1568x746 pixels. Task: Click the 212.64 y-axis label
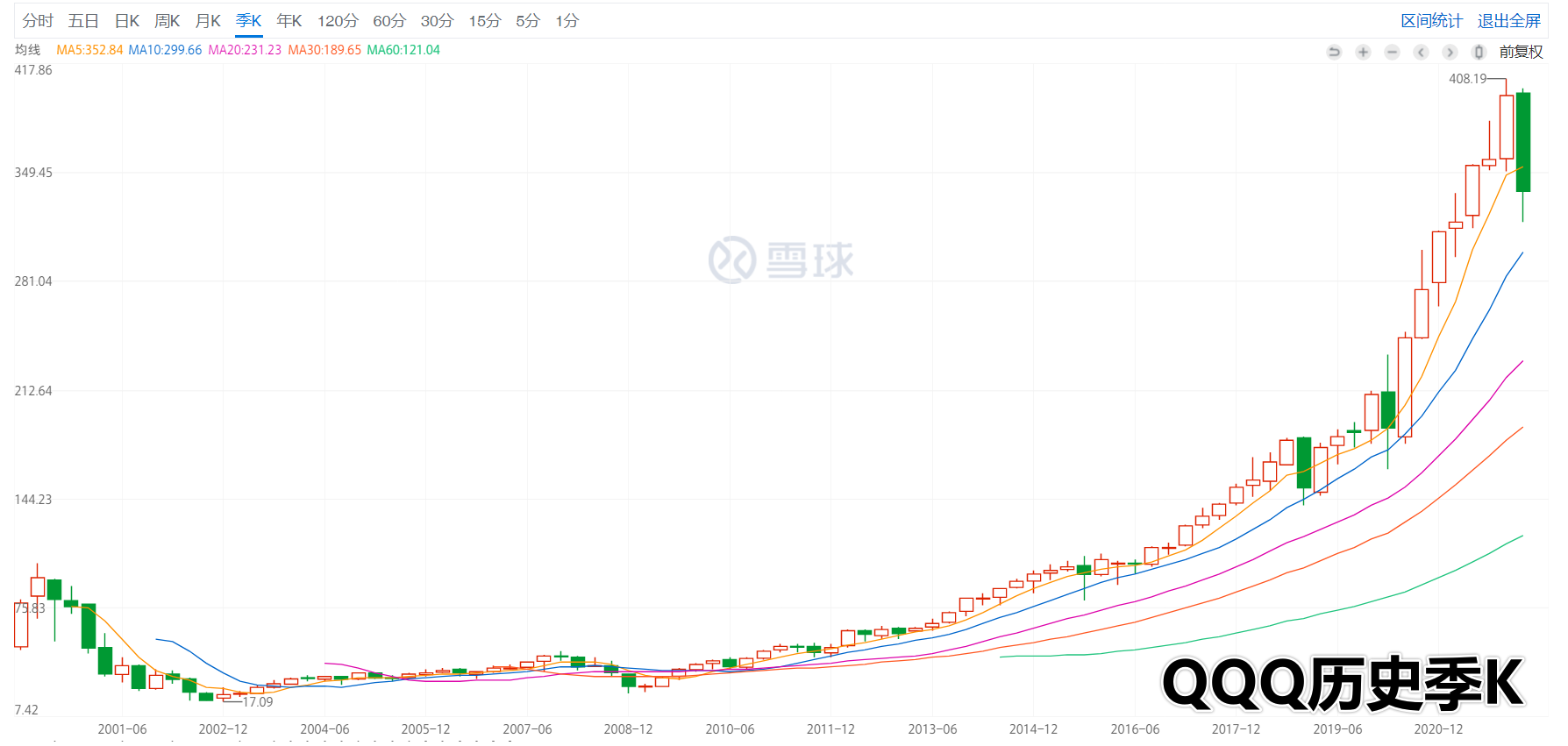[x=33, y=391]
